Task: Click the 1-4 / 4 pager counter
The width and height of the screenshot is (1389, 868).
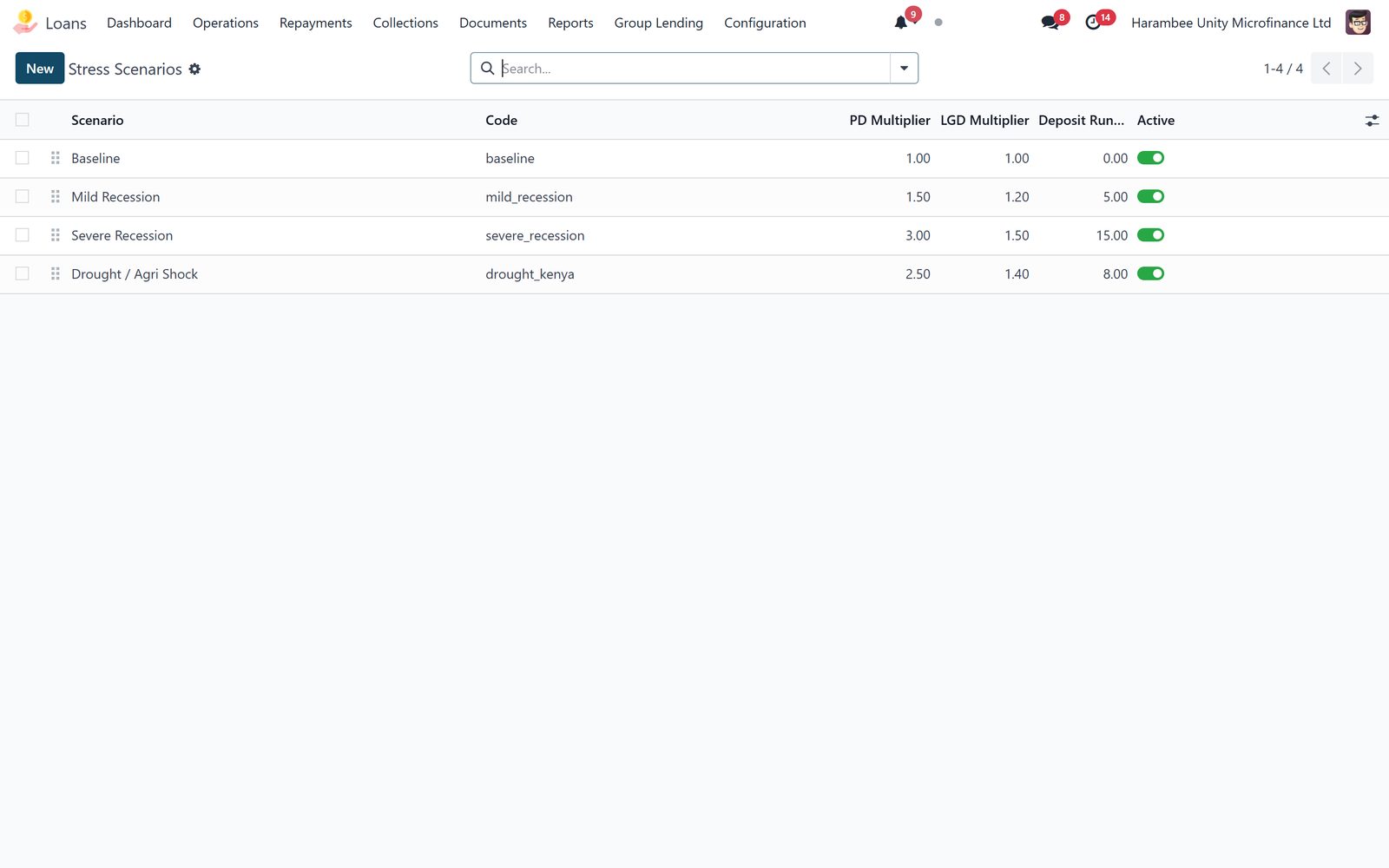Action: point(1283,69)
